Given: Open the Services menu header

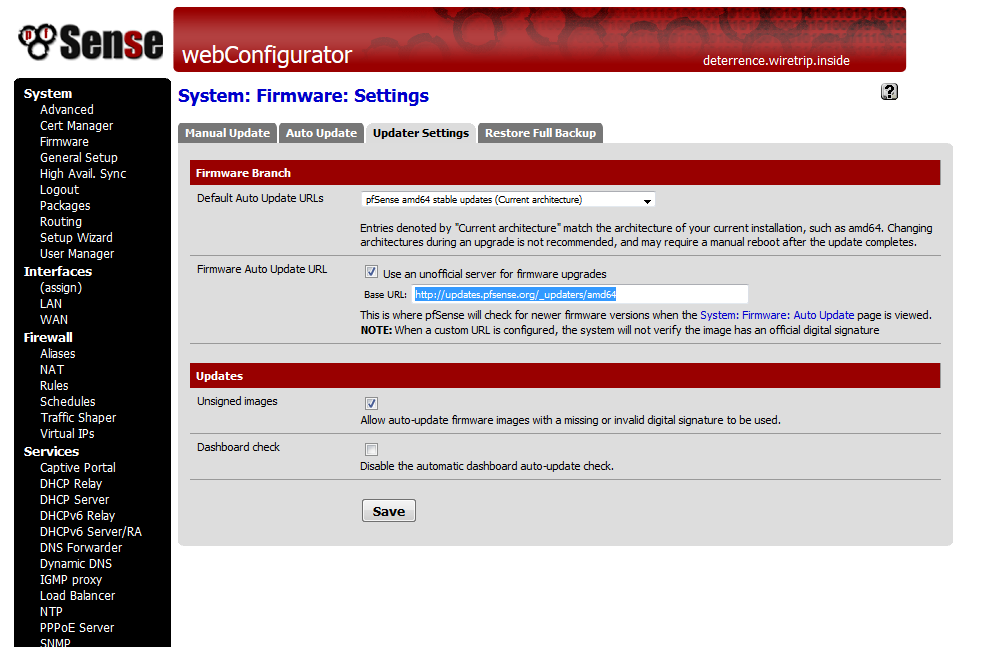Looking at the screenshot, I should pyautogui.click(x=51, y=451).
